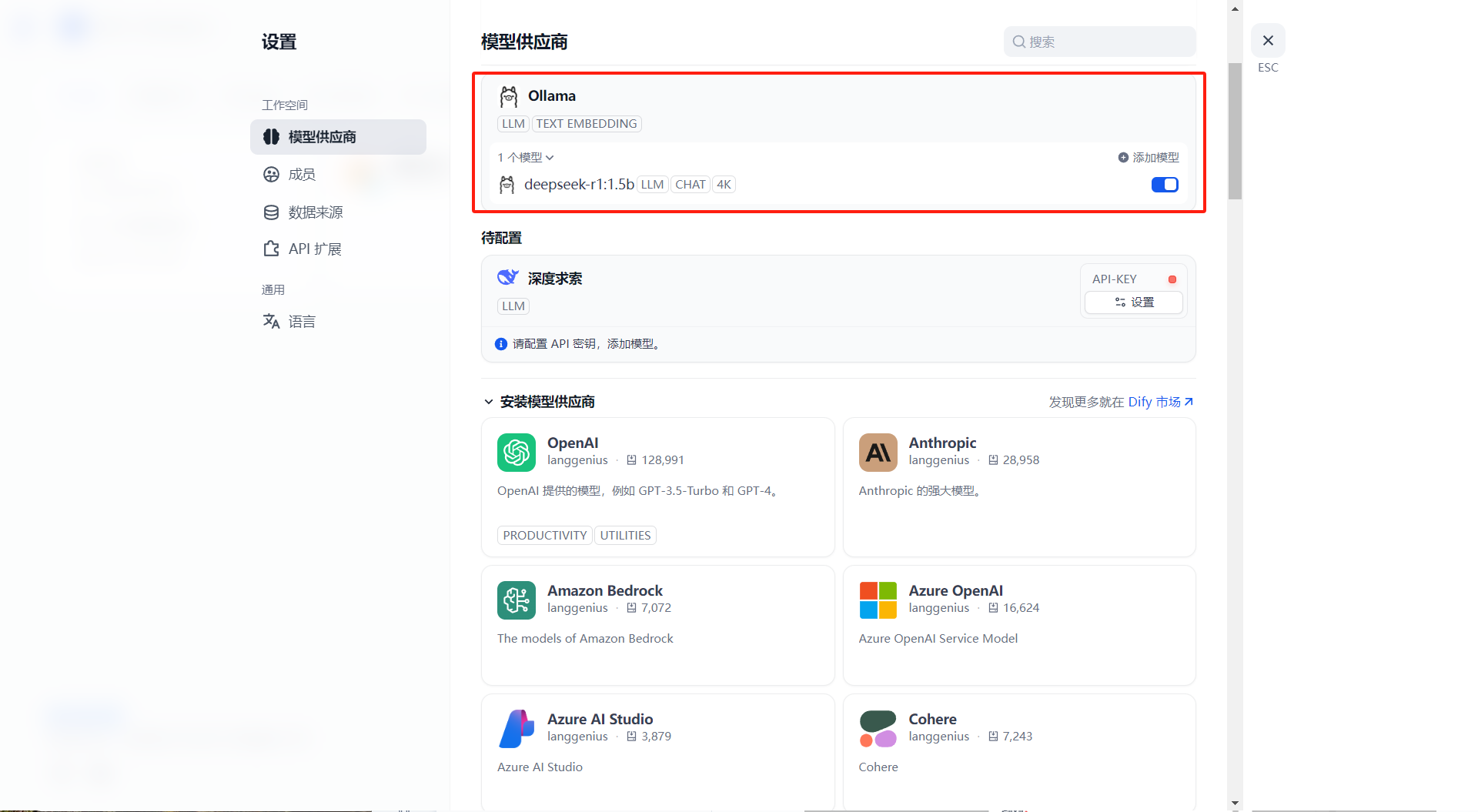Collapse the 安装模型供应商 section
This screenshot has height=812, width=1478.
click(x=539, y=402)
